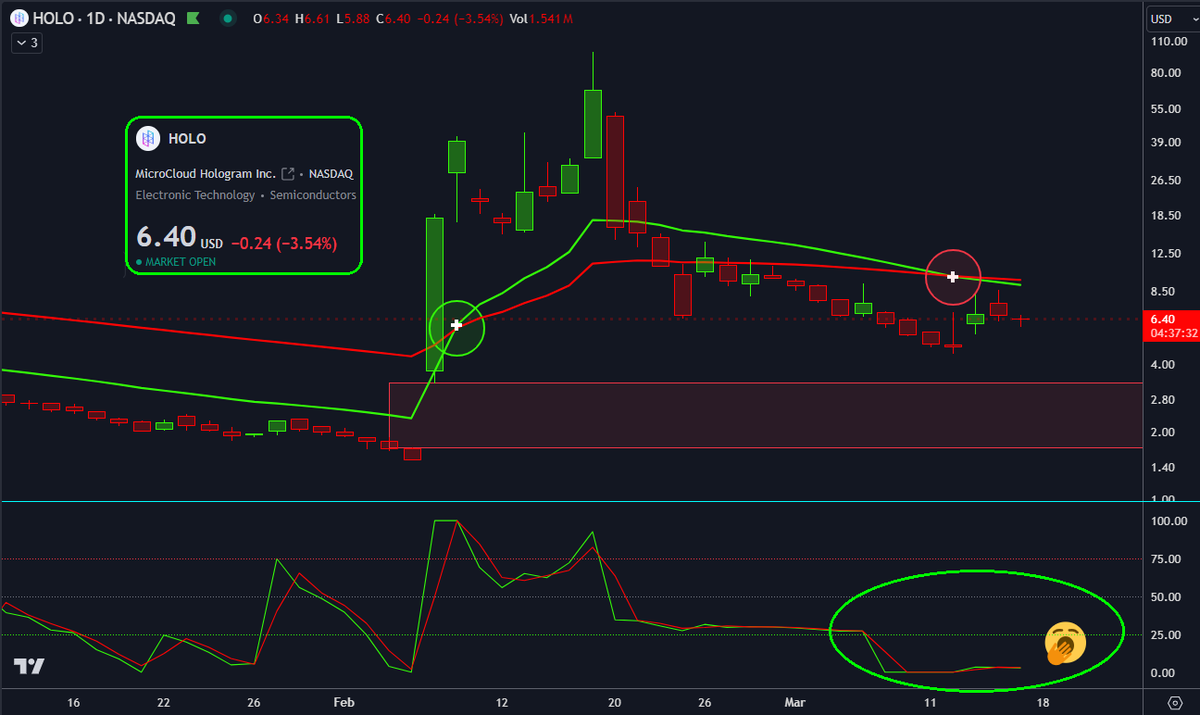Open external link icon beside MicroCloud Hologram Inc.
Screen dimensions: 1200x715
click(288, 173)
